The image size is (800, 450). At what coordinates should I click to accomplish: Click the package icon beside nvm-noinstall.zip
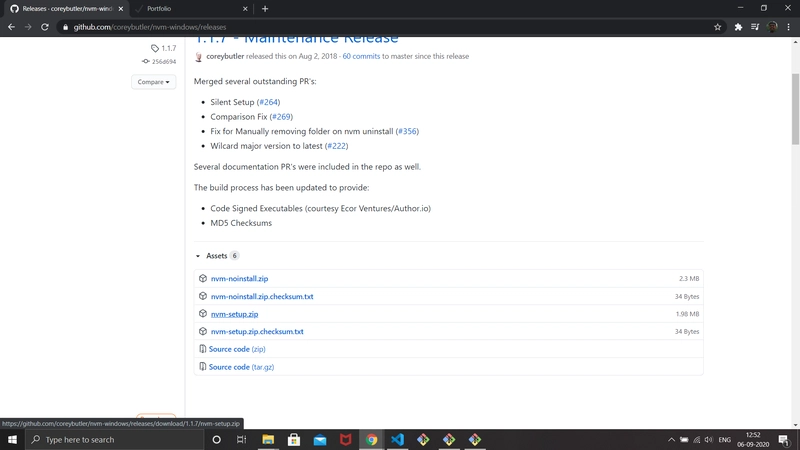click(x=203, y=278)
